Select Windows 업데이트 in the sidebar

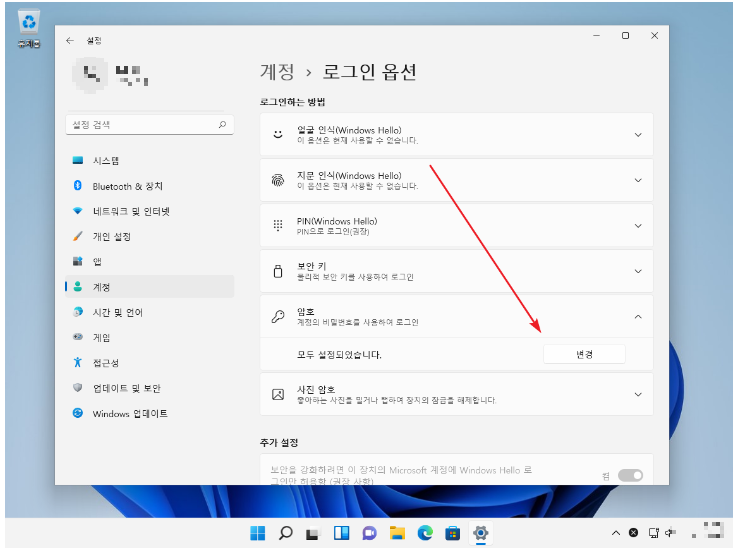[x=150, y=414]
